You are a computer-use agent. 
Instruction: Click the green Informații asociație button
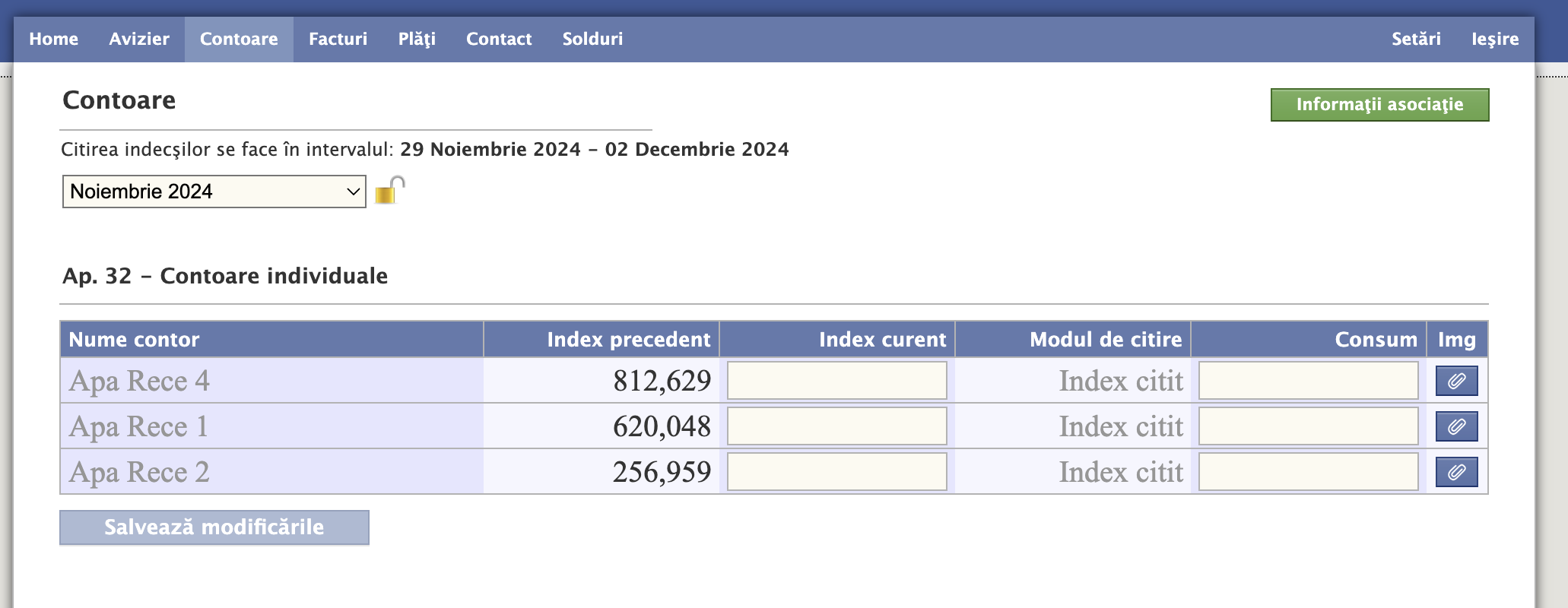(x=1379, y=105)
